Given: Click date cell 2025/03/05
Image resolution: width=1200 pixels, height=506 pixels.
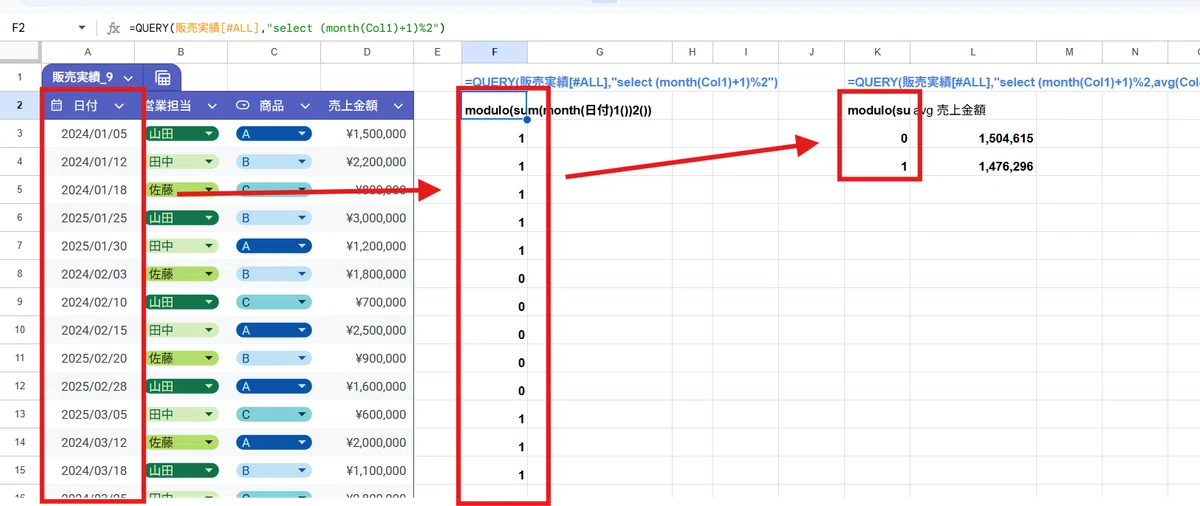Looking at the screenshot, I should tap(94, 413).
